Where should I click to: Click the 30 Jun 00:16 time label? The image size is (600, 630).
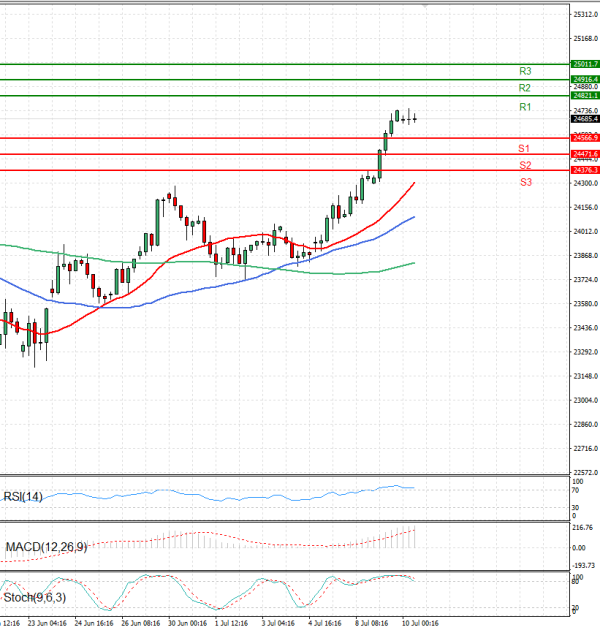tap(188, 624)
